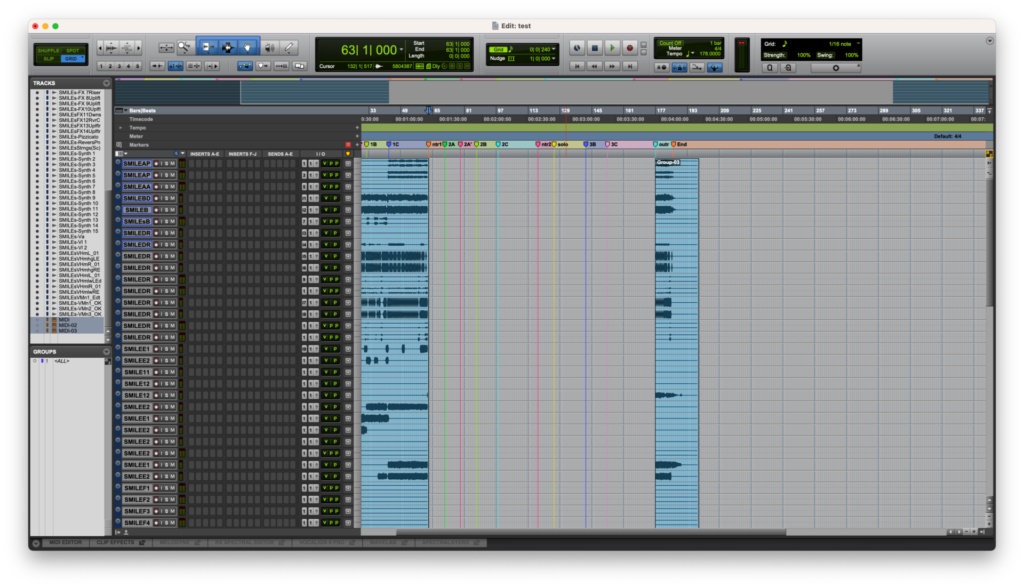Viewport: 1024px width, 588px height.
Task: Open the Edit window toolbar menu
Action: [989, 41]
